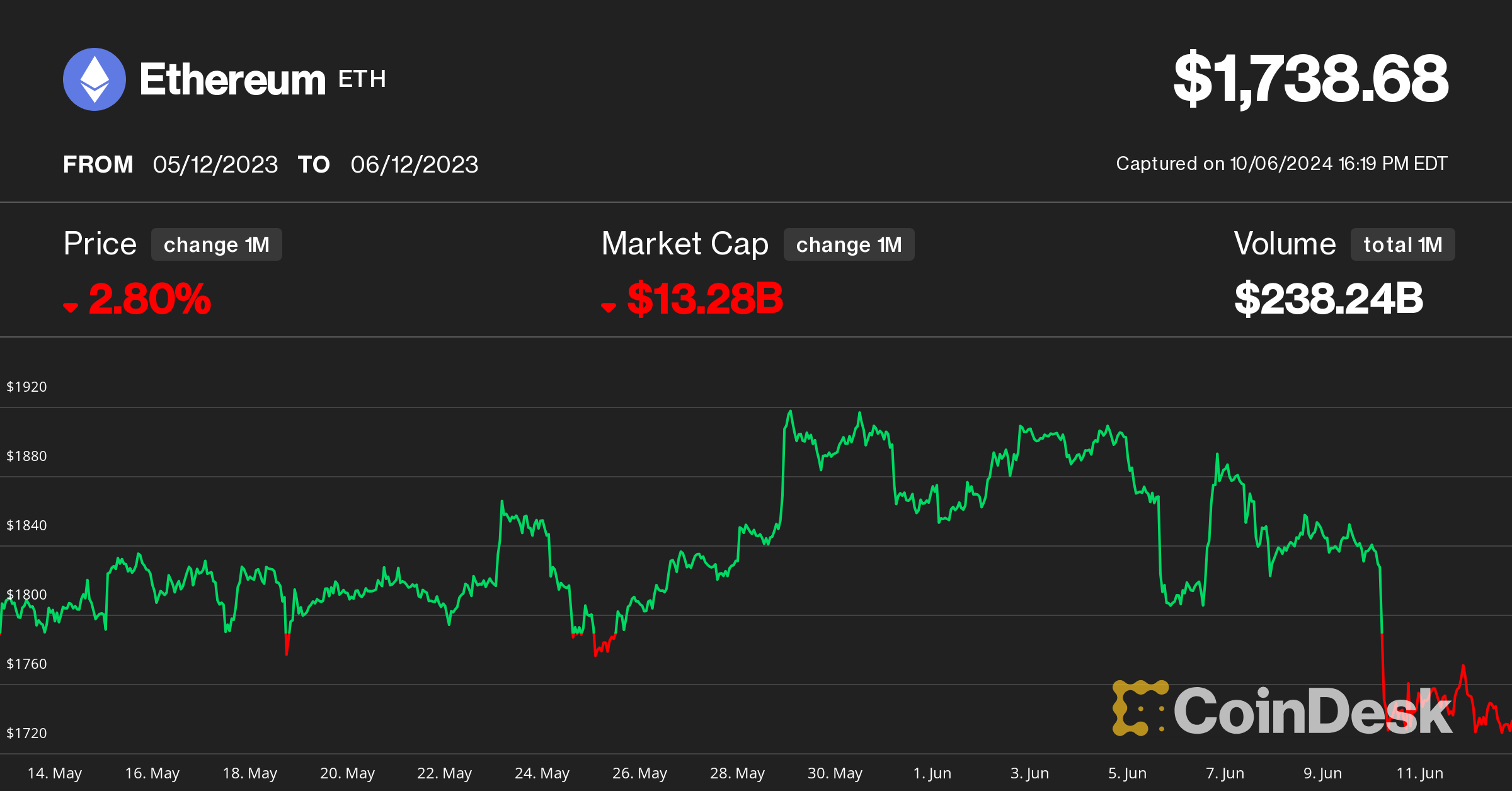Image resolution: width=1512 pixels, height=791 pixels.
Task: Click the $13.28B market cap change
Action: click(x=705, y=299)
